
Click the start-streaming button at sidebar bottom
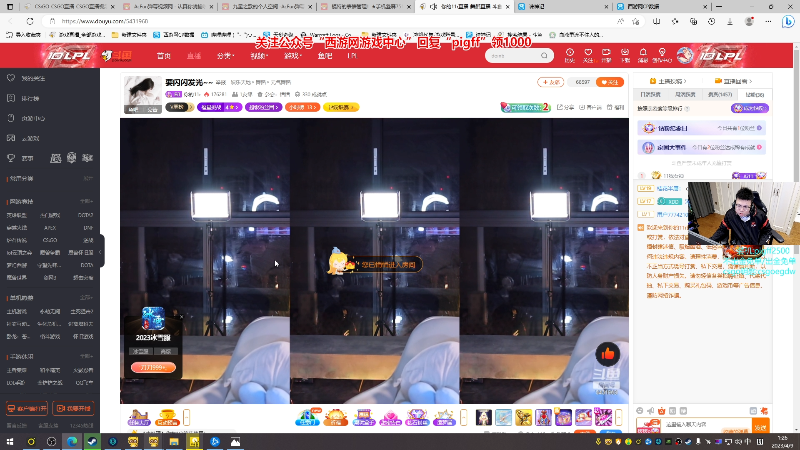click(73, 409)
